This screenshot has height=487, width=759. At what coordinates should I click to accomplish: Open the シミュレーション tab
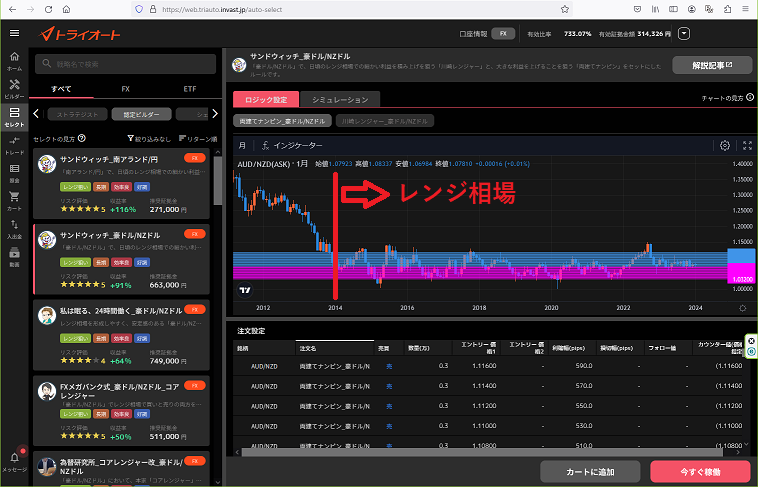[x=340, y=100]
